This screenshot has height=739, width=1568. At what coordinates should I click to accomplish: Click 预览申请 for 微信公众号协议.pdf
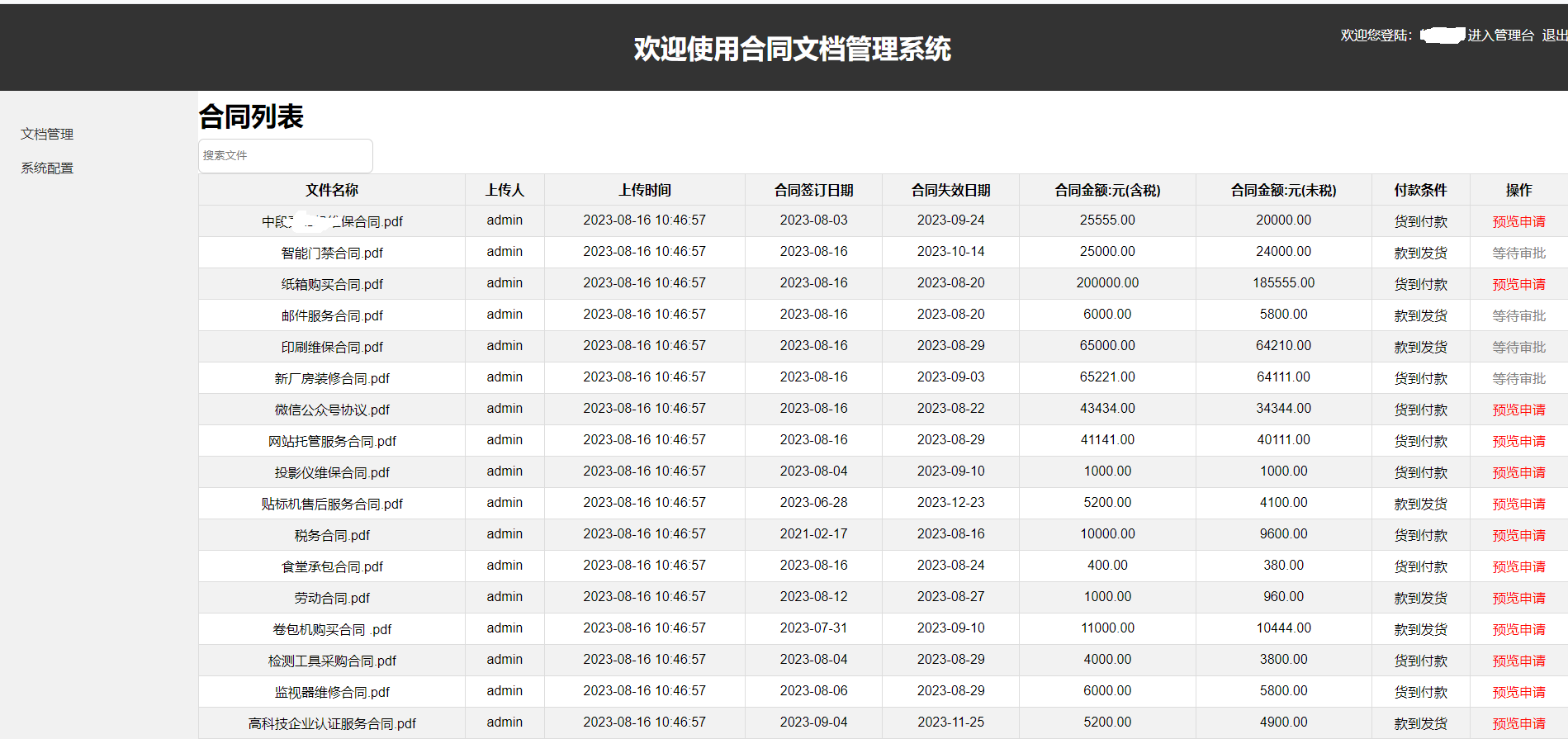coord(1518,410)
